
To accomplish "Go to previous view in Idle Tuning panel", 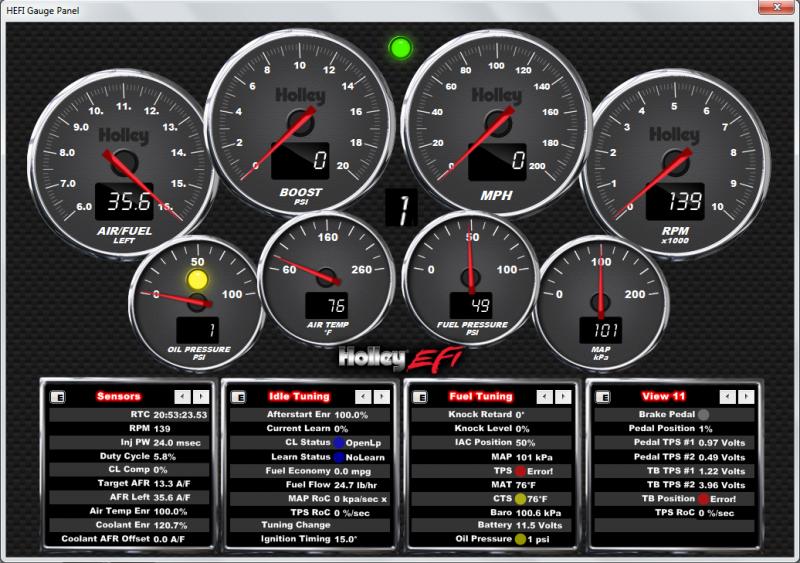I will (363, 397).
